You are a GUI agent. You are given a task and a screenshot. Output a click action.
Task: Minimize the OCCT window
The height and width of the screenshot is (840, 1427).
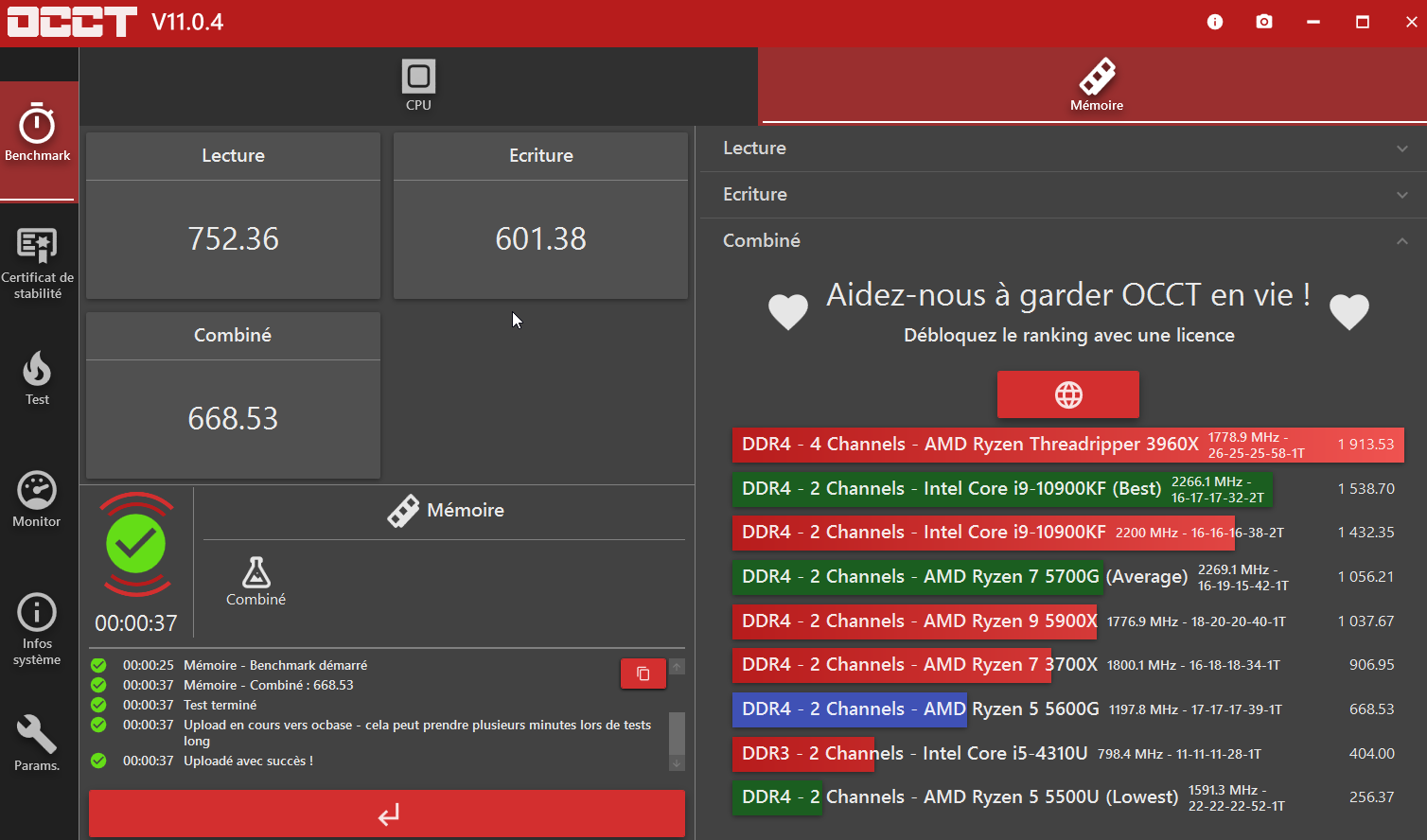1313,22
